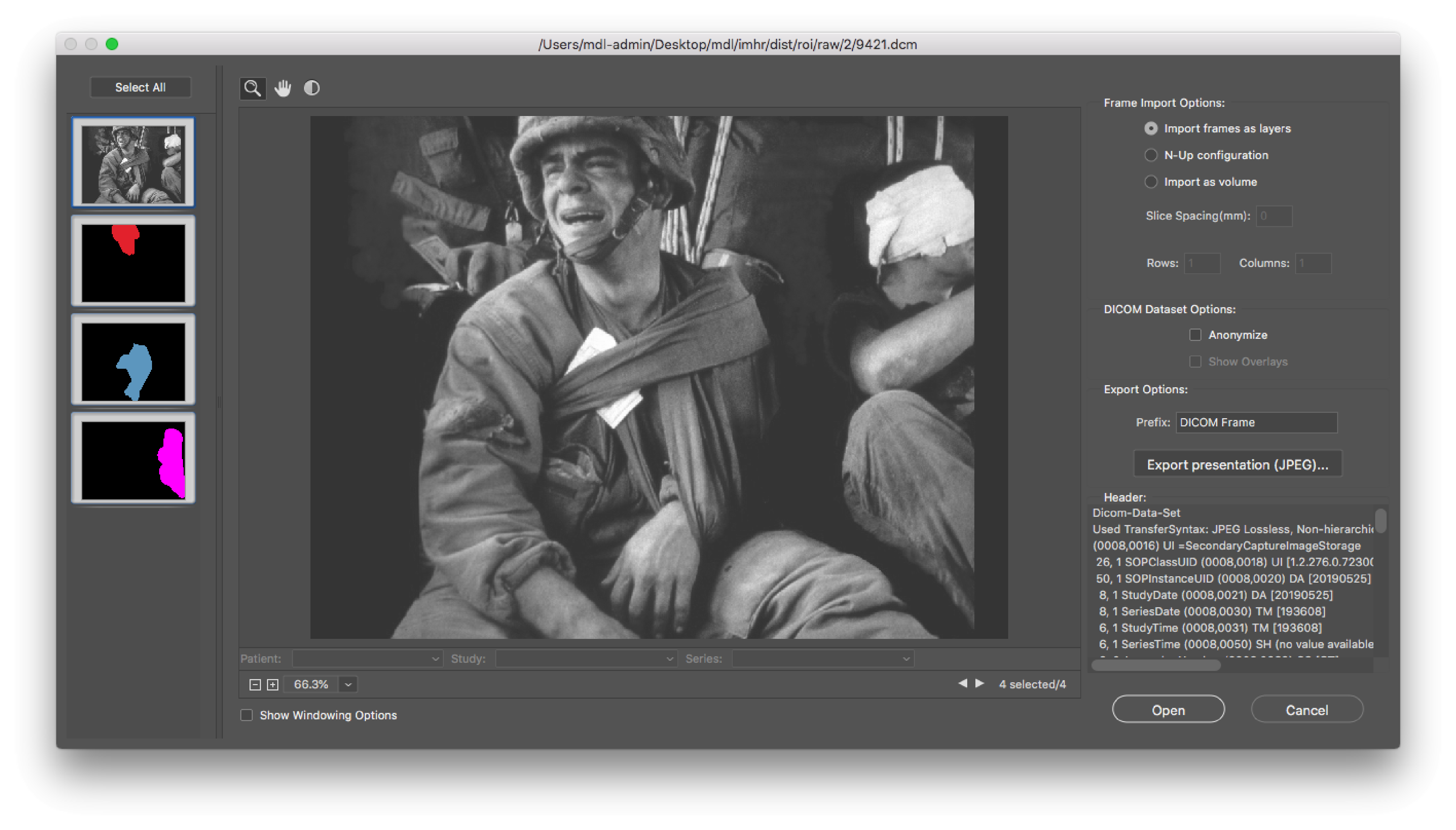Click the Slice Spacing input field
This screenshot has height=830, width=1456.
(x=1274, y=216)
